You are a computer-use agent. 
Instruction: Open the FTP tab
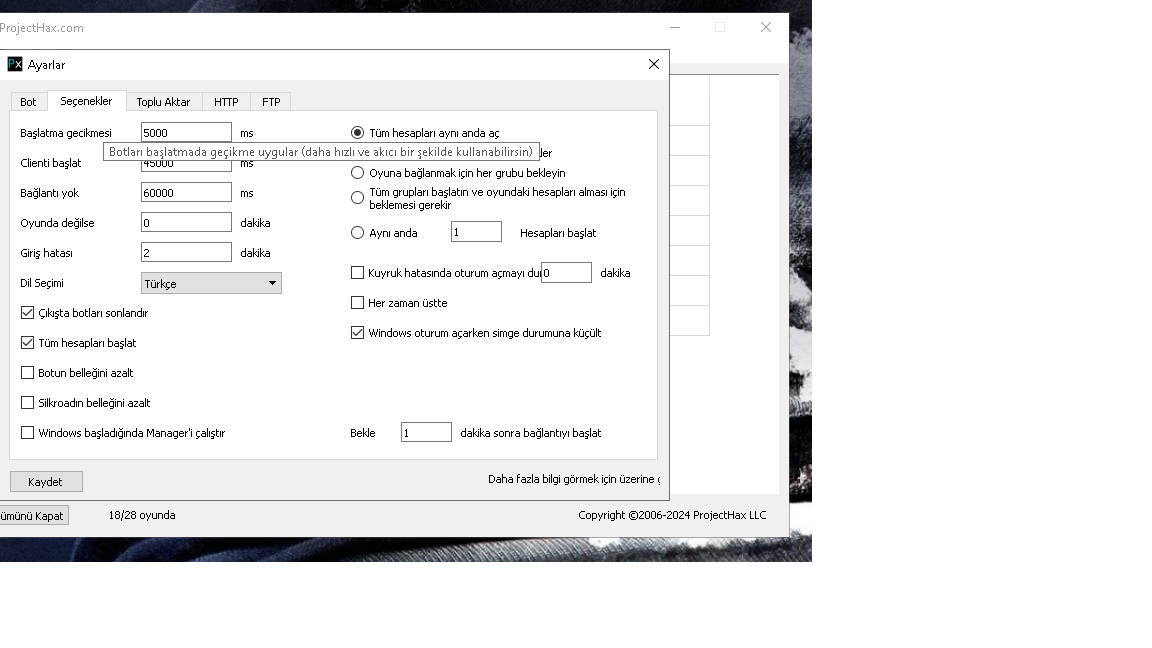(270, 101)
